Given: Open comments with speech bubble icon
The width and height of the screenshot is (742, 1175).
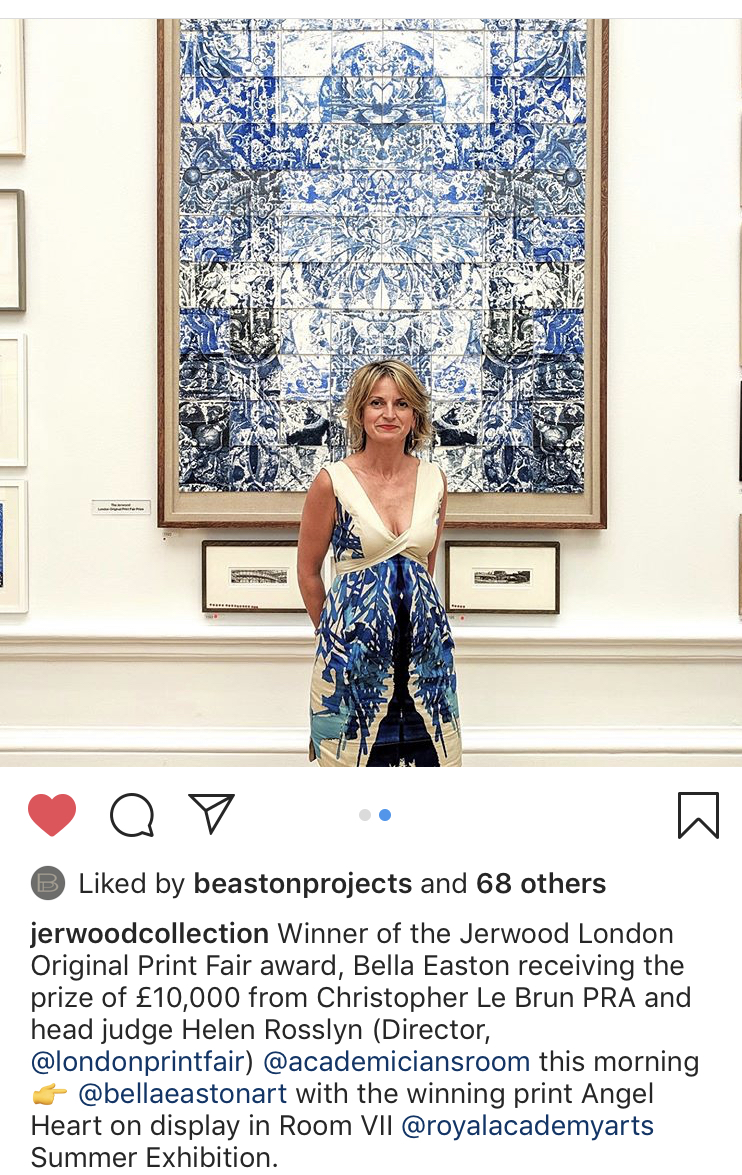Looking at the screenshot, I should (x=132, y=815).
